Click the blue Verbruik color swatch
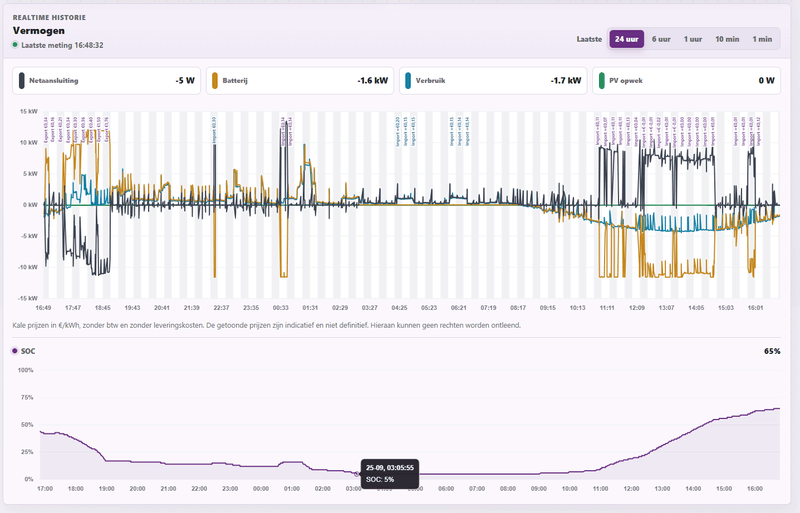The height and width of the screenshot is (513, 800). pos(408,81)
